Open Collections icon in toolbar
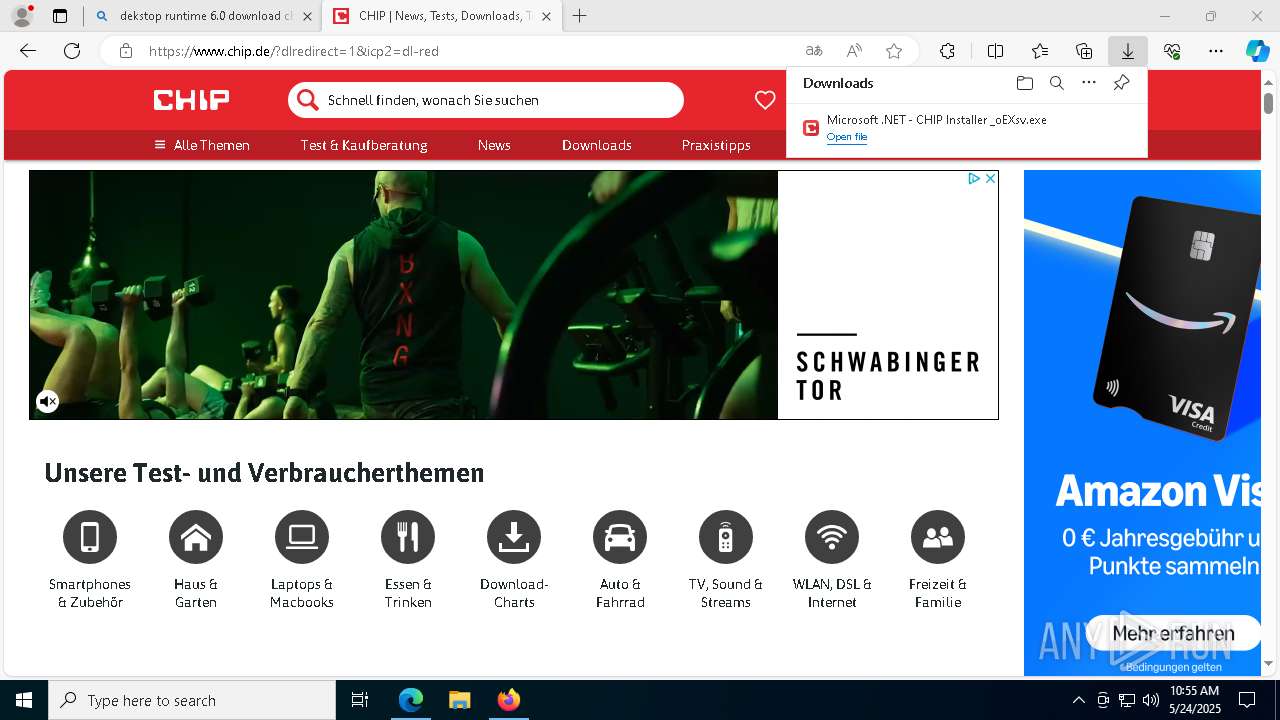This screenshot has height=720, width=1280. (x=1084, y=51)
